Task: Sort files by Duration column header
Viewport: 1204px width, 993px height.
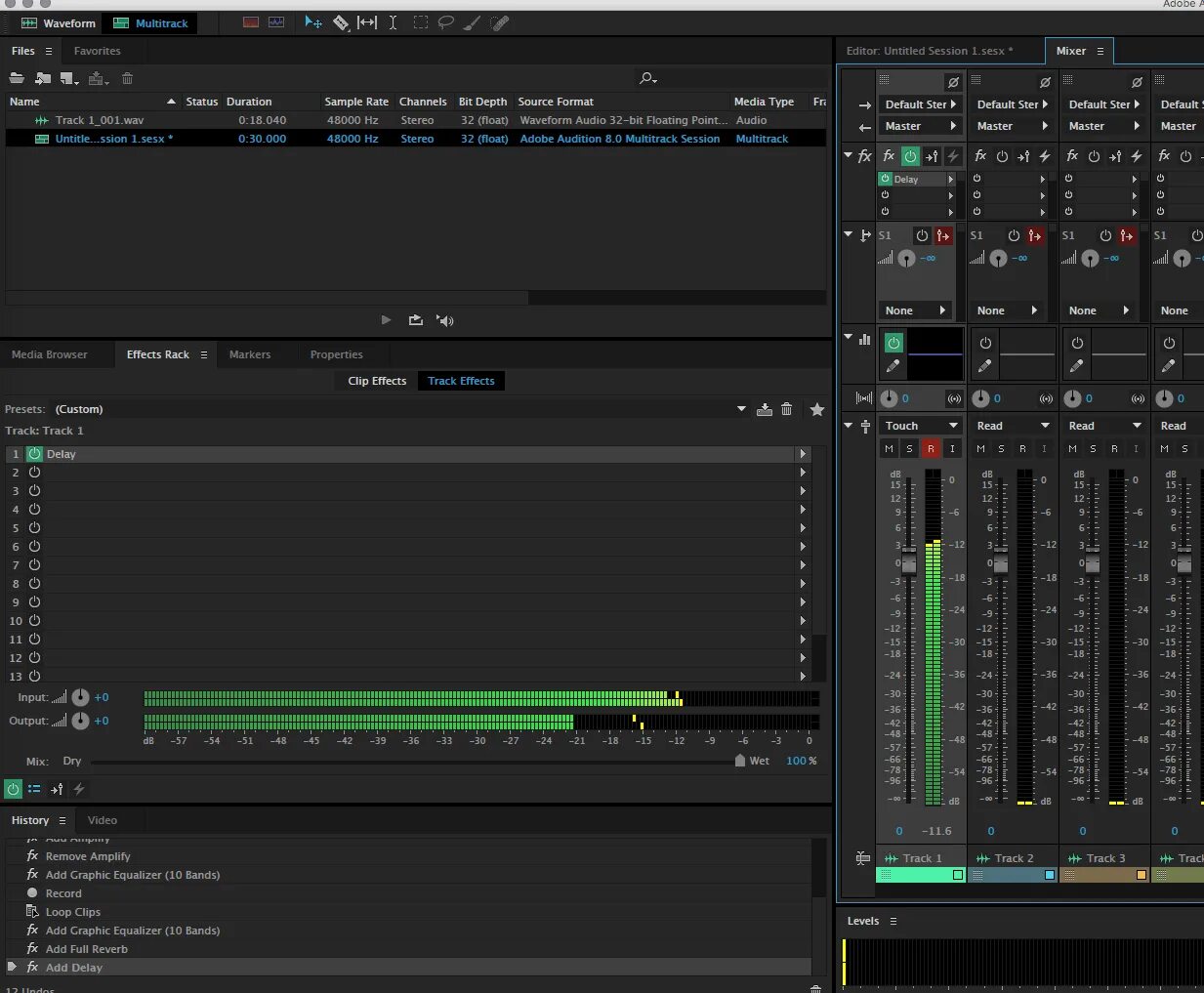Action: [249, 102]
